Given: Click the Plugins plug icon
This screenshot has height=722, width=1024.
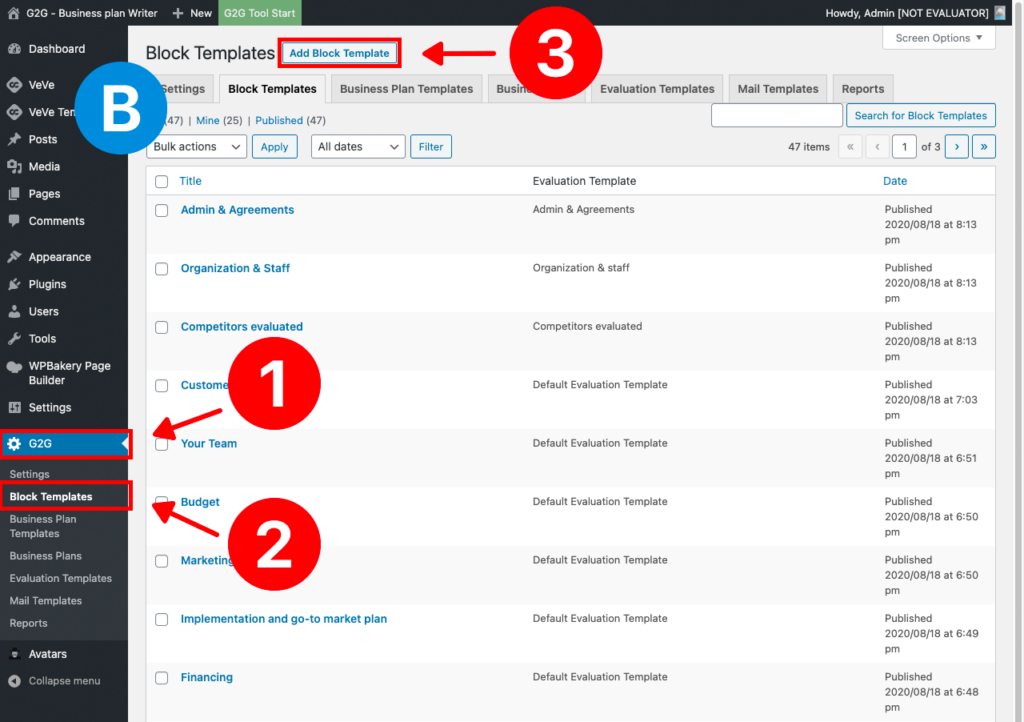Looking at the screenshot, I should tap(14, 284).
